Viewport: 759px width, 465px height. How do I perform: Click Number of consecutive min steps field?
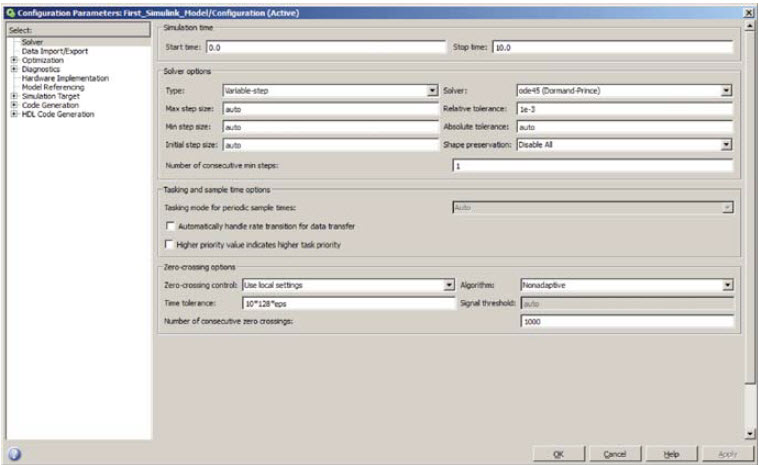pyautogui.click(x=592, y=165)
